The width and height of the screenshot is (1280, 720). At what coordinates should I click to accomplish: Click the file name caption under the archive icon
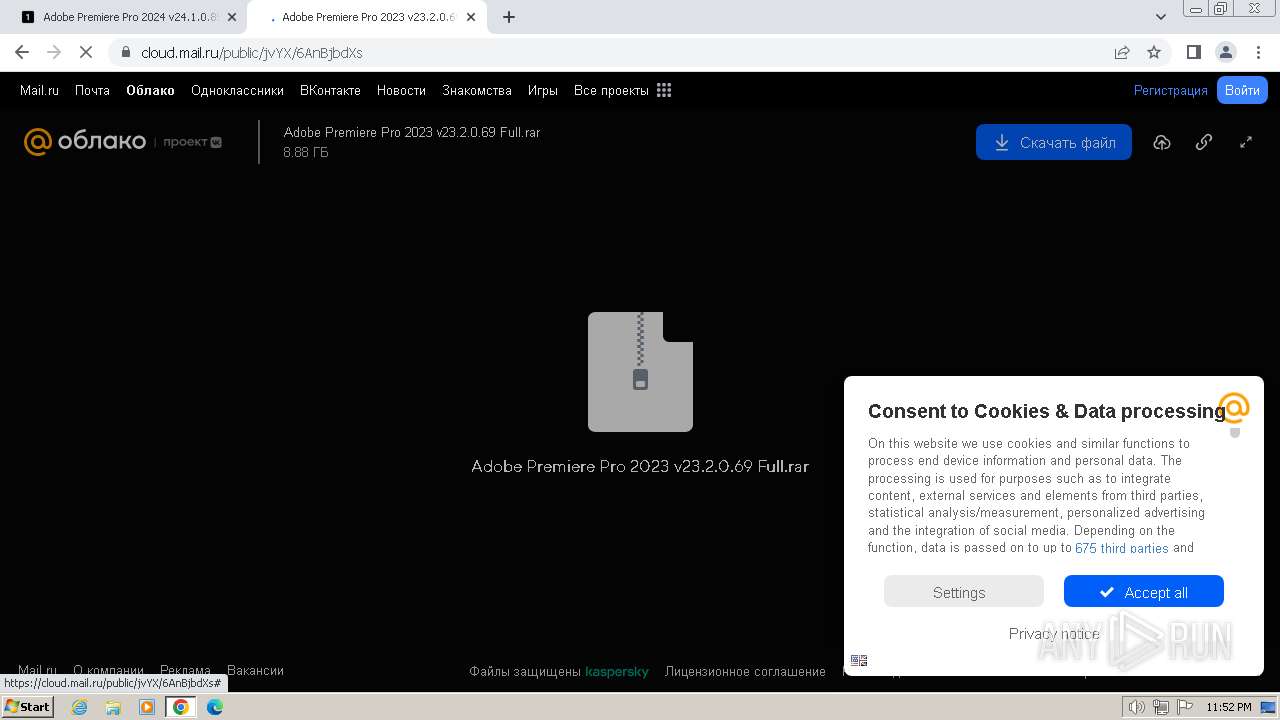pos(640,466)
